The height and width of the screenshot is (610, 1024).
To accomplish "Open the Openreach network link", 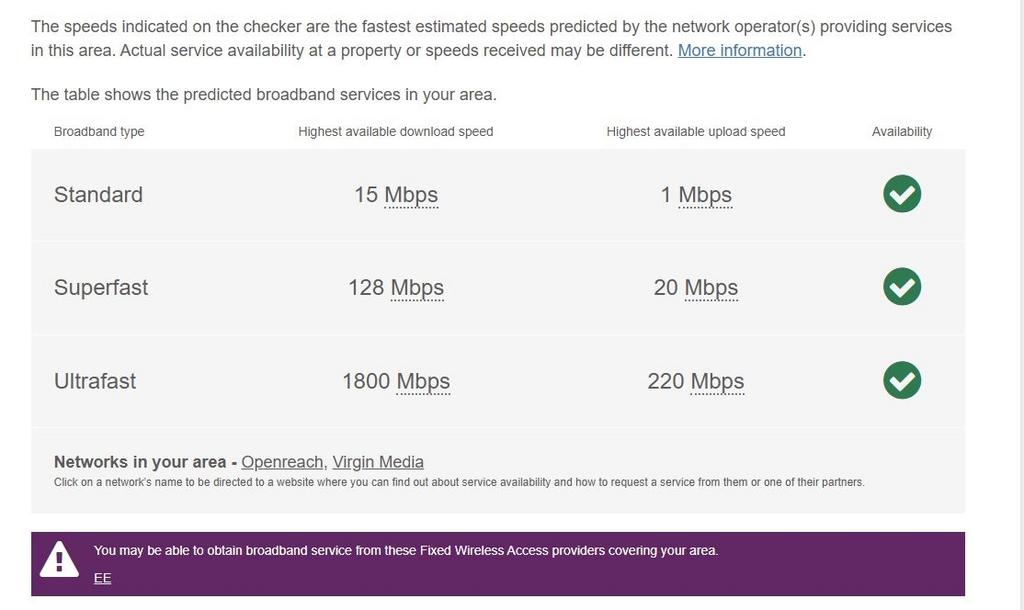I will [283, 462].
